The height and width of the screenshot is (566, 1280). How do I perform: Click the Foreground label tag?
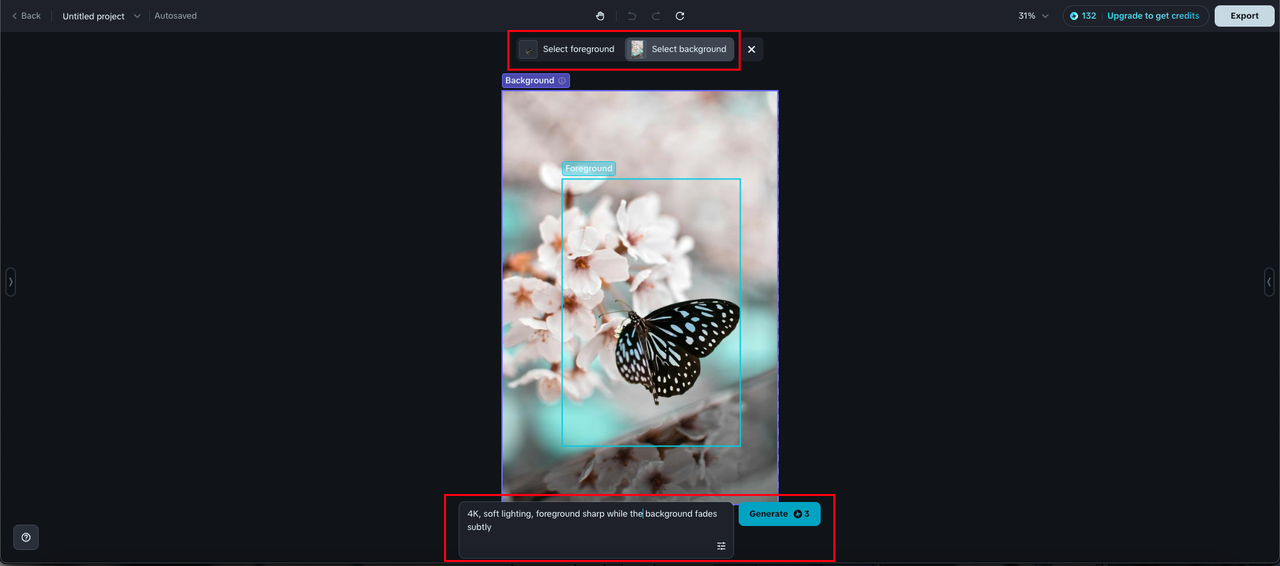[x=588, y=169]
